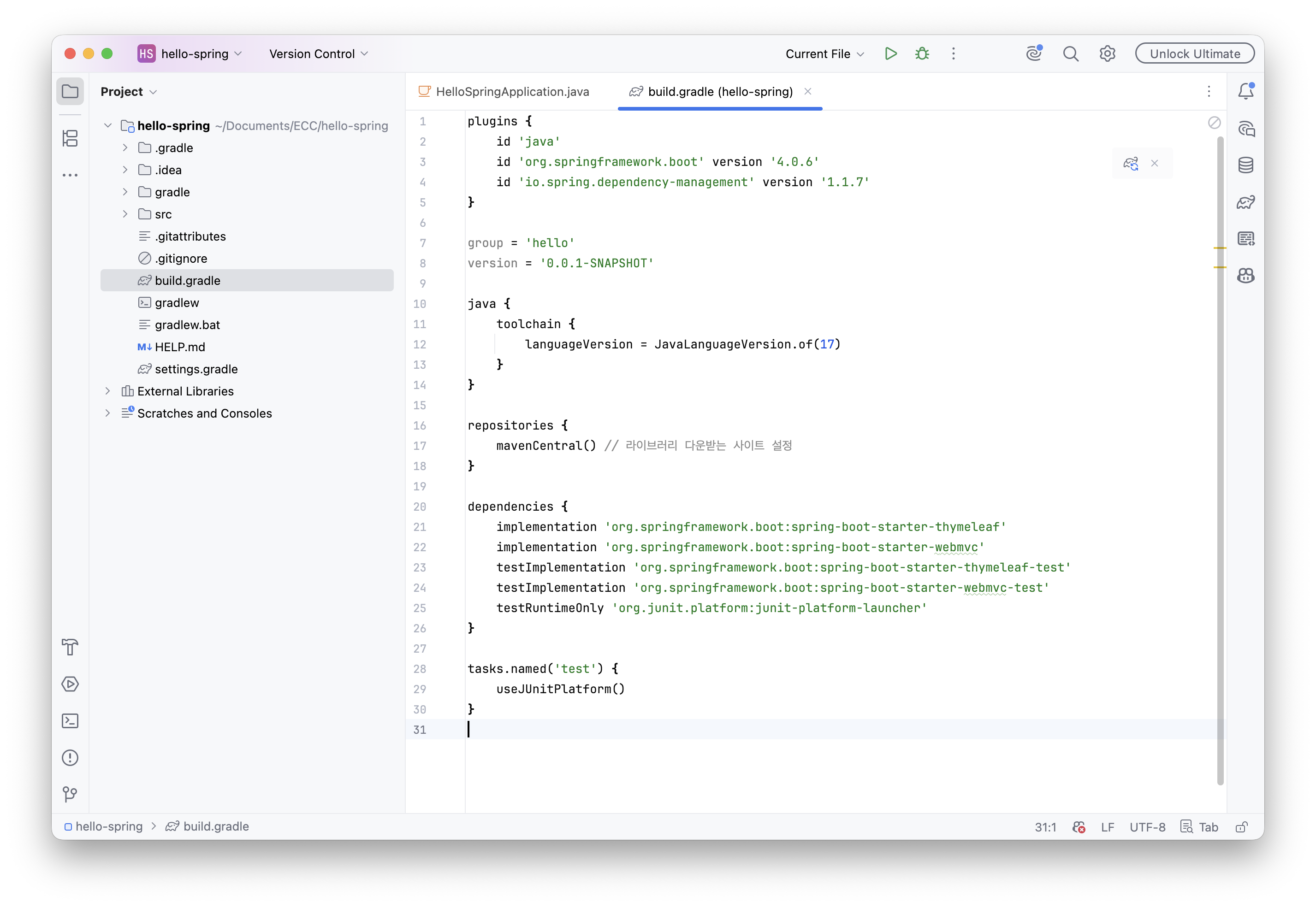This screenshot has width=1316, height=908.
Task: Switch to HelloSpringApplication.java tab
Action: pos(504,92)
